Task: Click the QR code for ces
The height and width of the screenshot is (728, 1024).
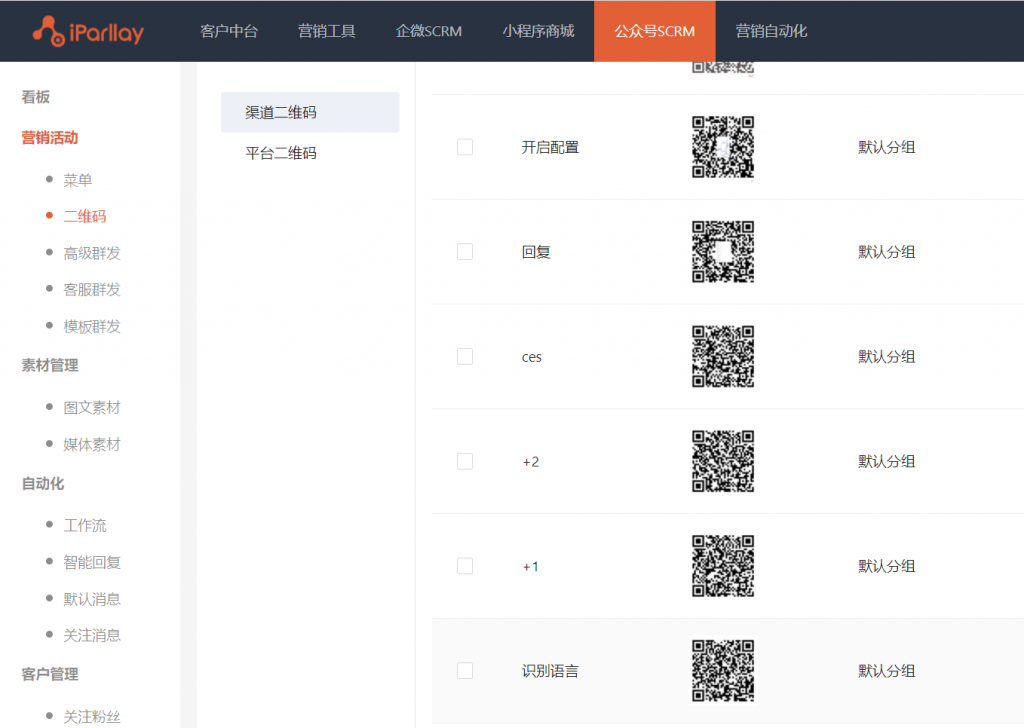Action: pyautogui.click(x=723, y=356)
